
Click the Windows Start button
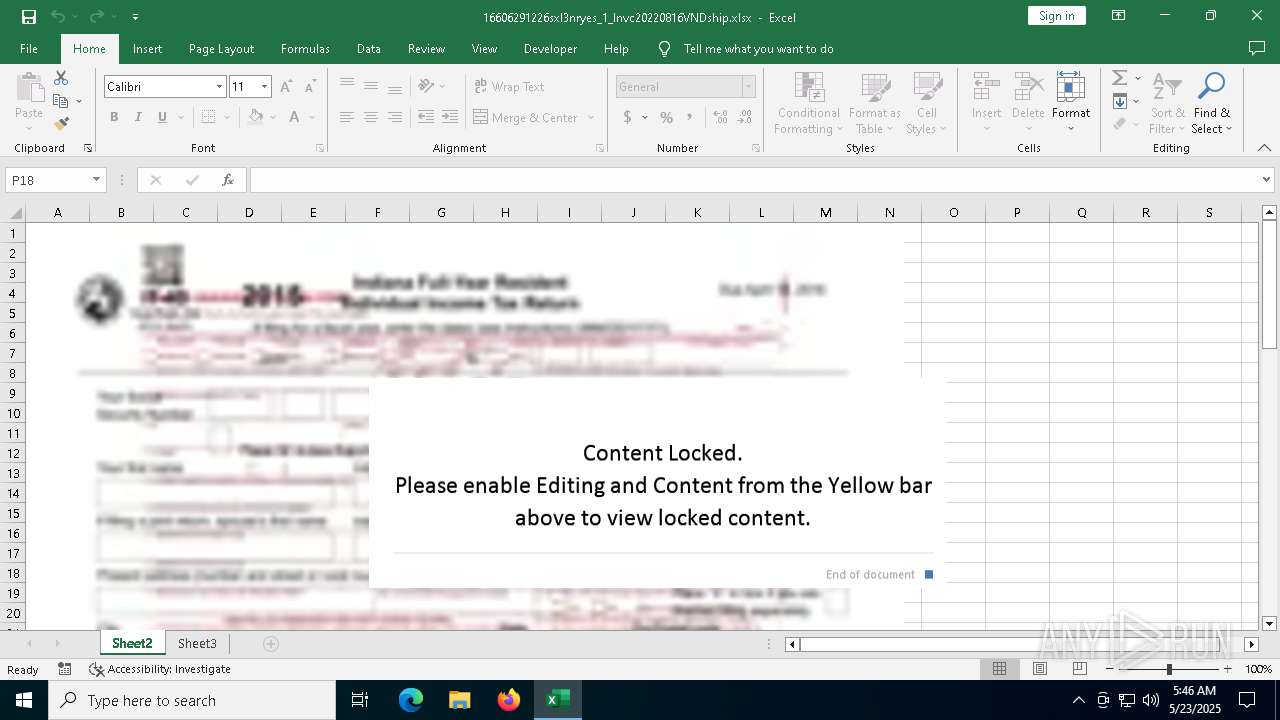coord(24,700)
